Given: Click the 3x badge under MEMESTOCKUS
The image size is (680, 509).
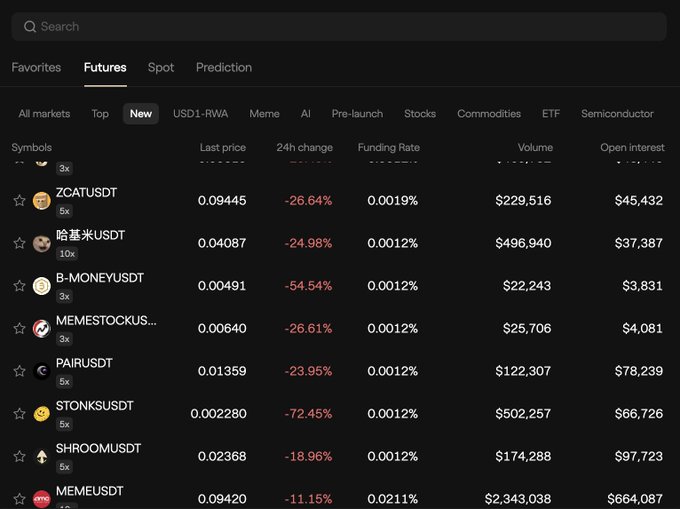Looking at the screenshot, I should pos(64,339).
